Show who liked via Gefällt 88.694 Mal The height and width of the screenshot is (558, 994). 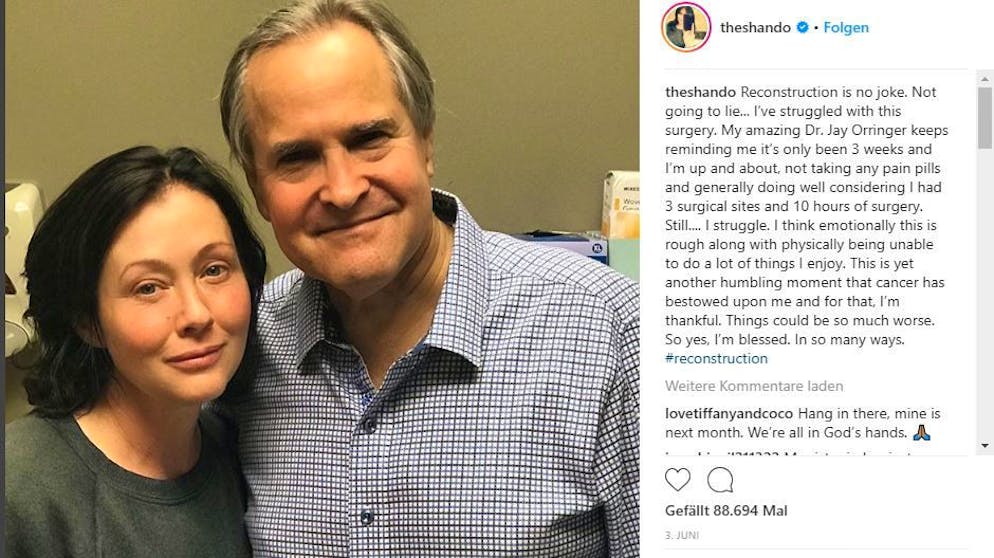click(x=726, y=511)
